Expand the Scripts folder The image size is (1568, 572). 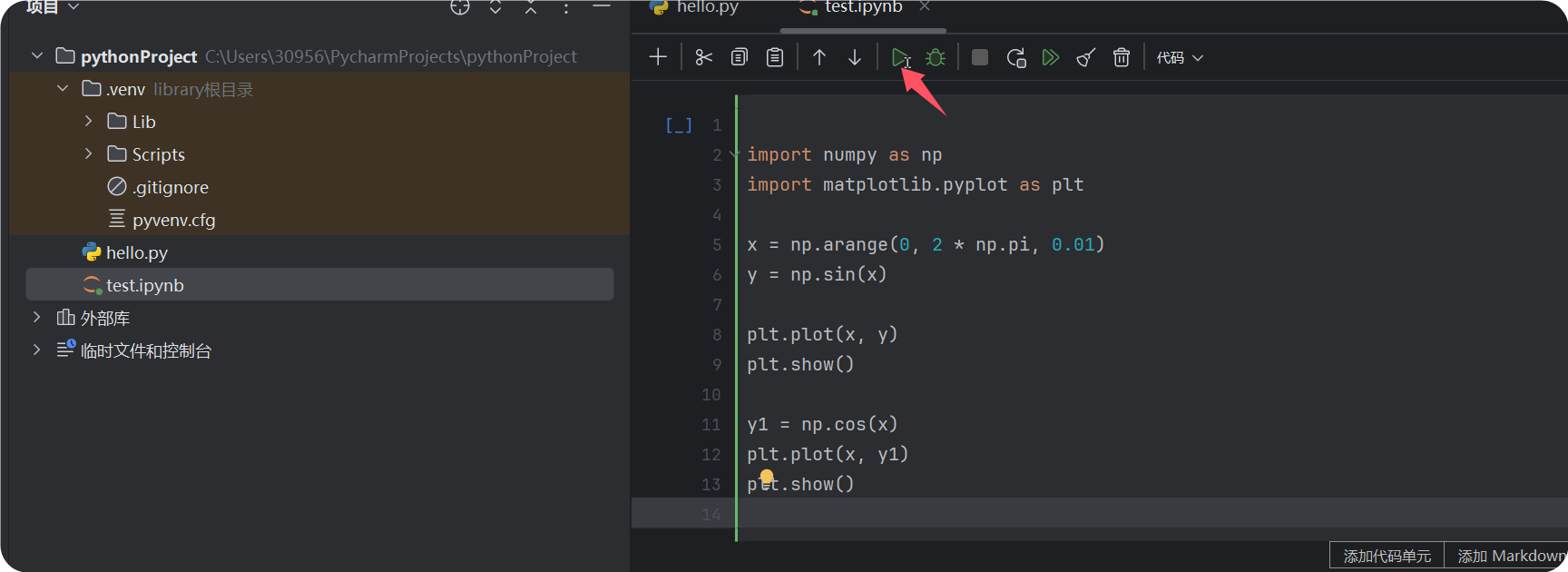click(88, 153)
